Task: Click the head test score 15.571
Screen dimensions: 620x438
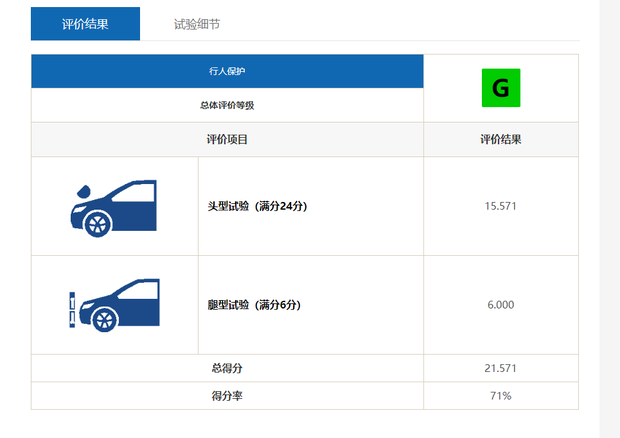Action: click(x=500, y=206)
